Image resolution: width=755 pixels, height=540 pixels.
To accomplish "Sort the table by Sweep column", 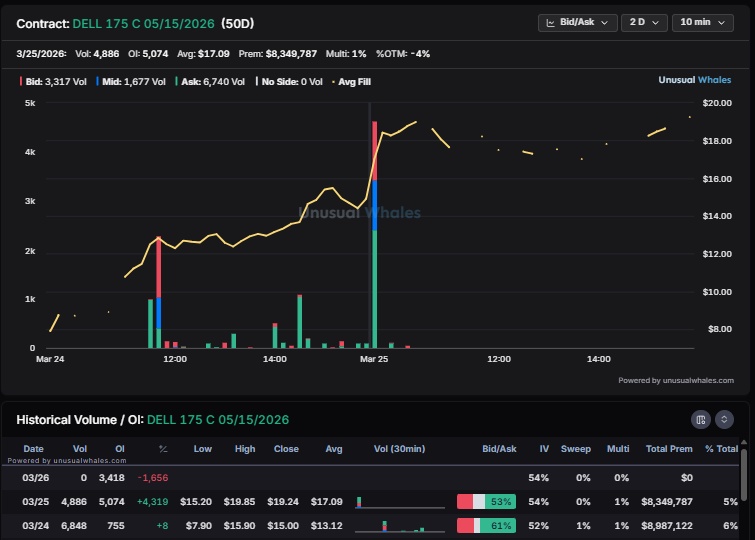I will coord(575,449).
